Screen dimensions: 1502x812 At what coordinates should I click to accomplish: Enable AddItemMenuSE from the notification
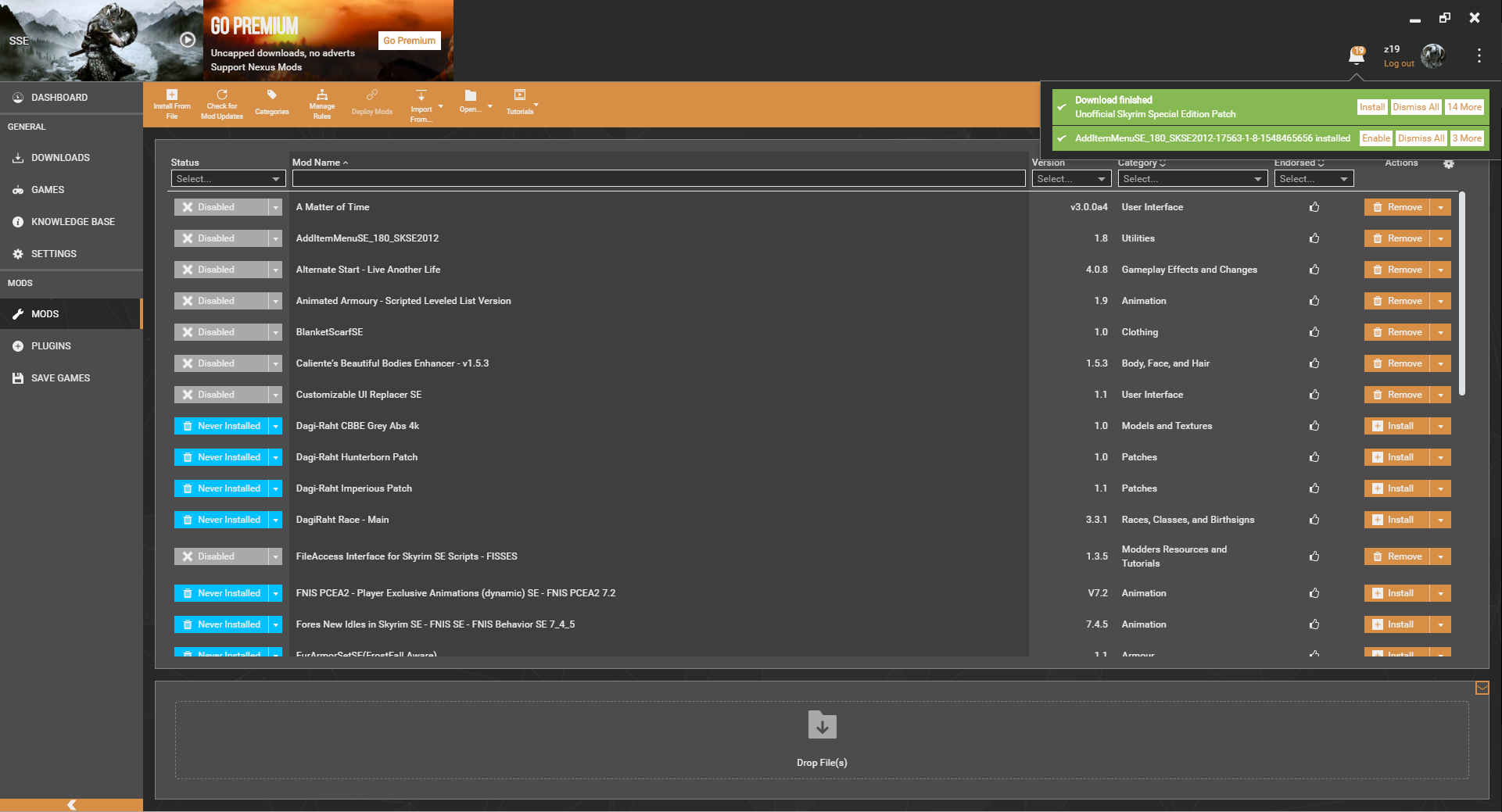click(x=1376, y=138)
